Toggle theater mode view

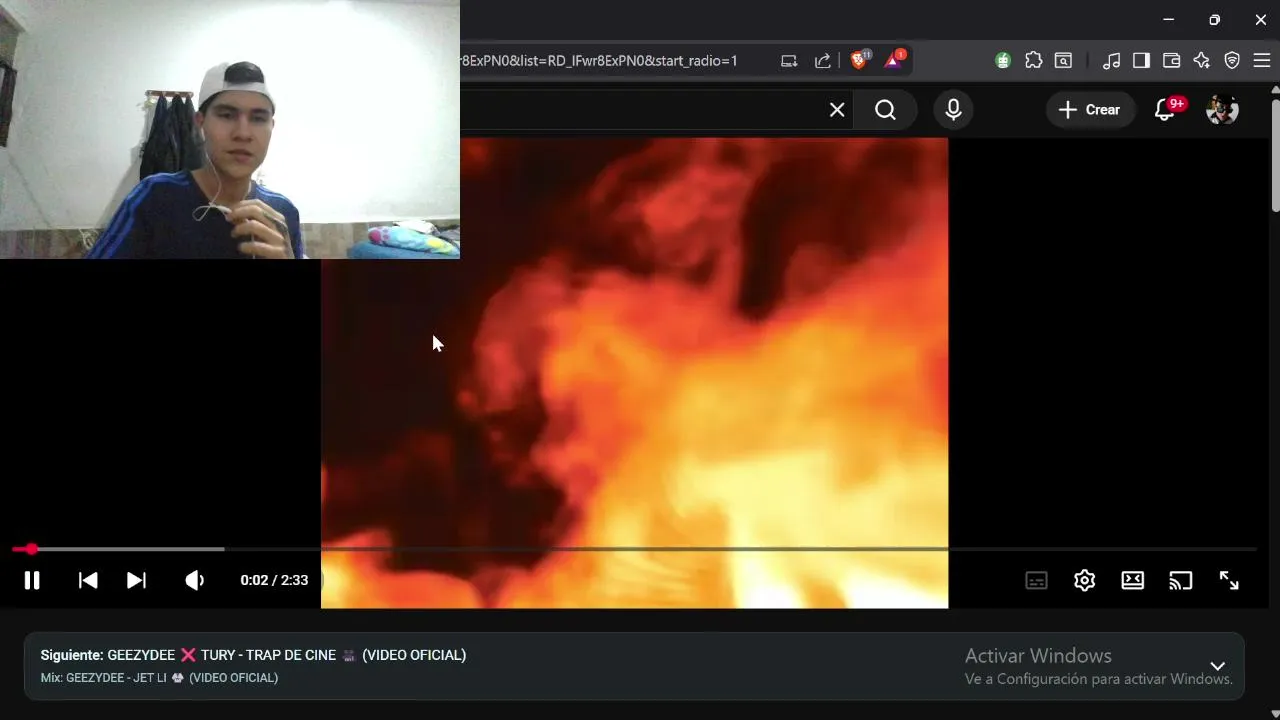pos(1133,580)
